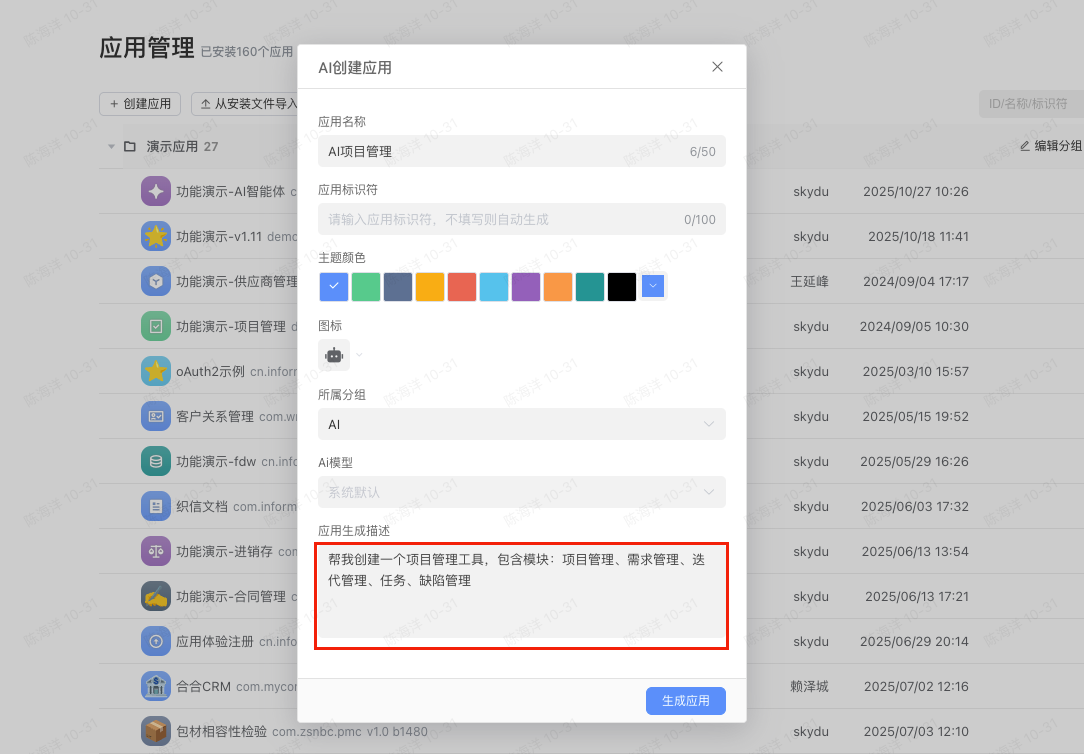Open the 所属分组 dropdown showing AI
The height and width of the screenshot is (754, 1084).
521,424
